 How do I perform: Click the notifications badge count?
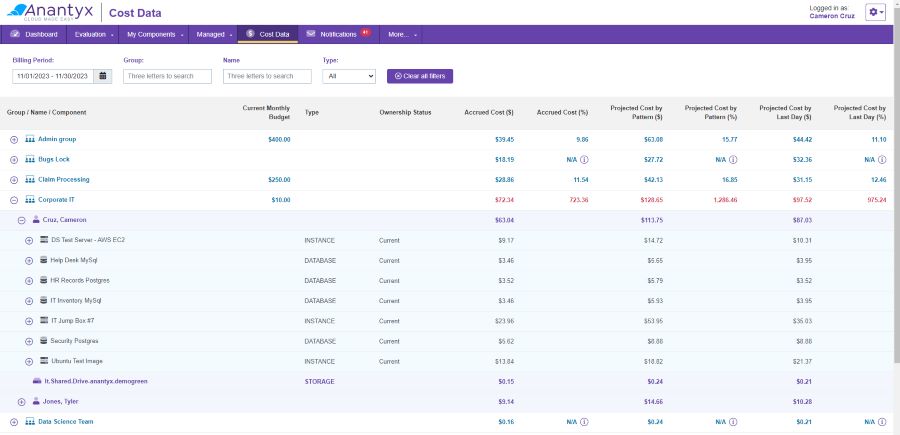(364, 32)
